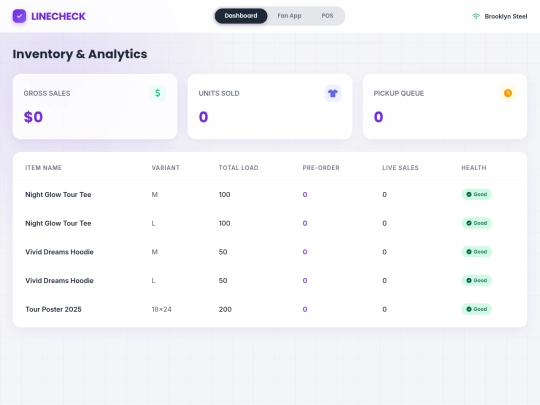Click the Inventory & Analytics heading
The width and height of the screenshot is (540, 405).
pos(80,54)
